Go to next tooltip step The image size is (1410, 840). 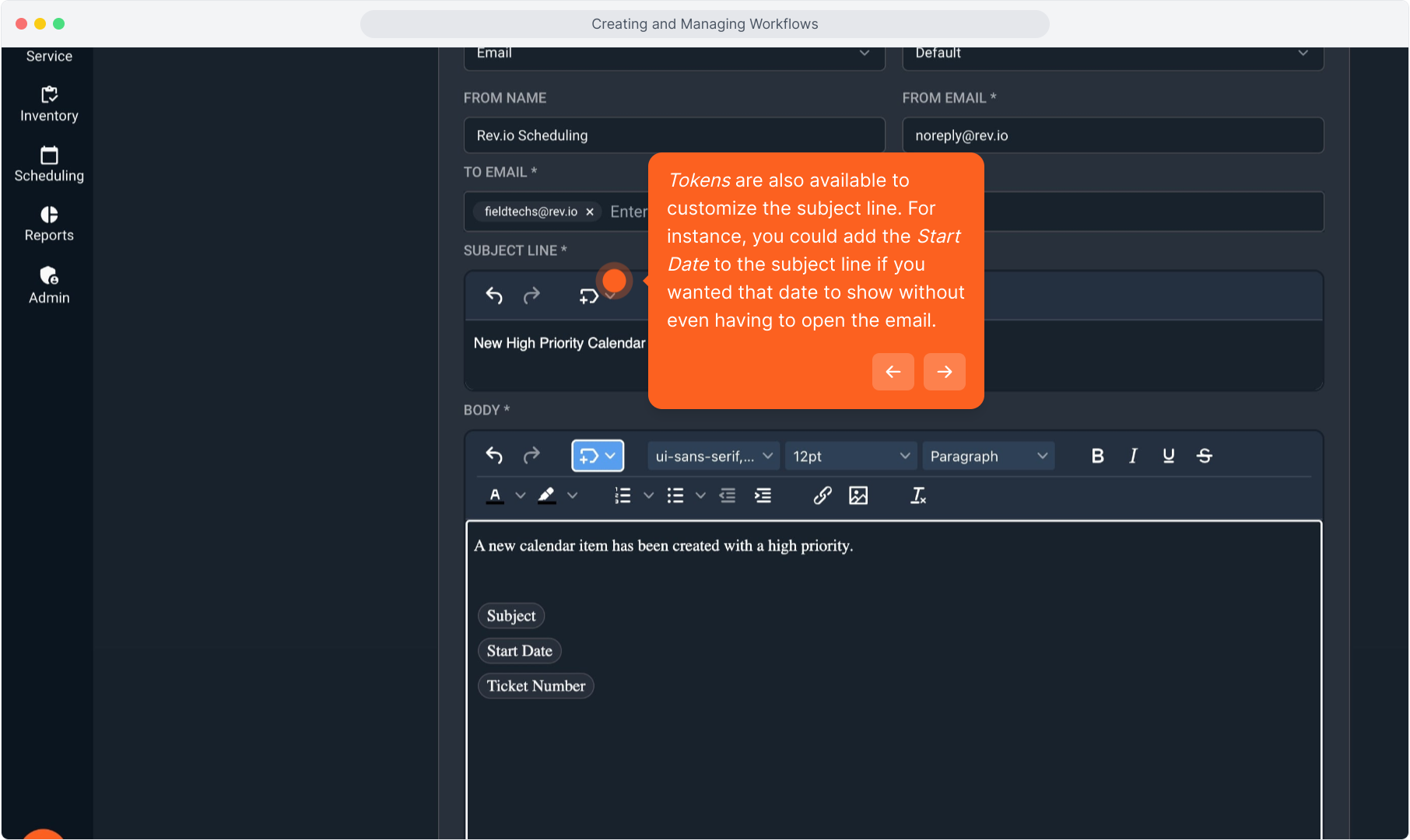[944, 372]
